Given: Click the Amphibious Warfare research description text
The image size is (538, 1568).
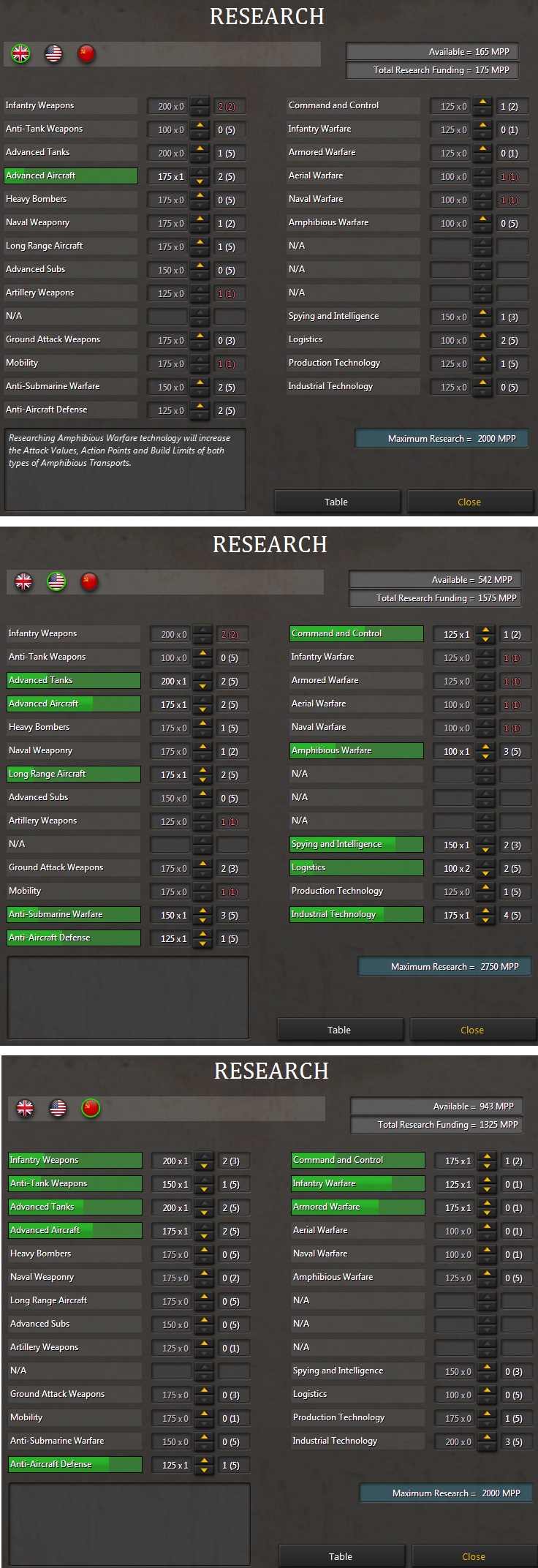Looking at the screenshot, I should (119, 451).
